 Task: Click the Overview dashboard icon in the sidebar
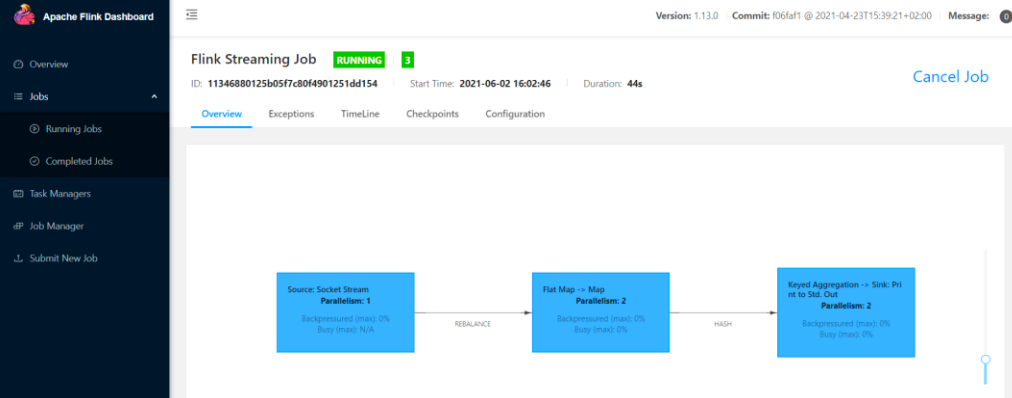pos(18,65)
